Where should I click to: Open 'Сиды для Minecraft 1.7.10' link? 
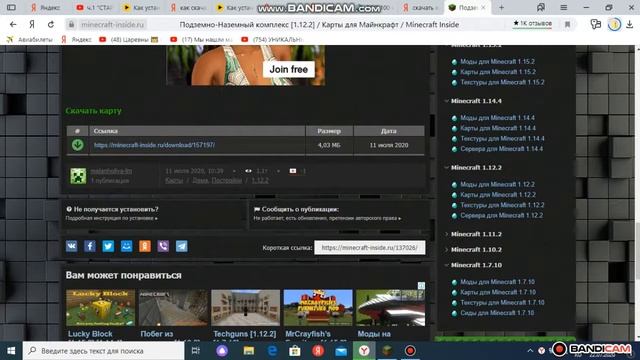(497, 313)
